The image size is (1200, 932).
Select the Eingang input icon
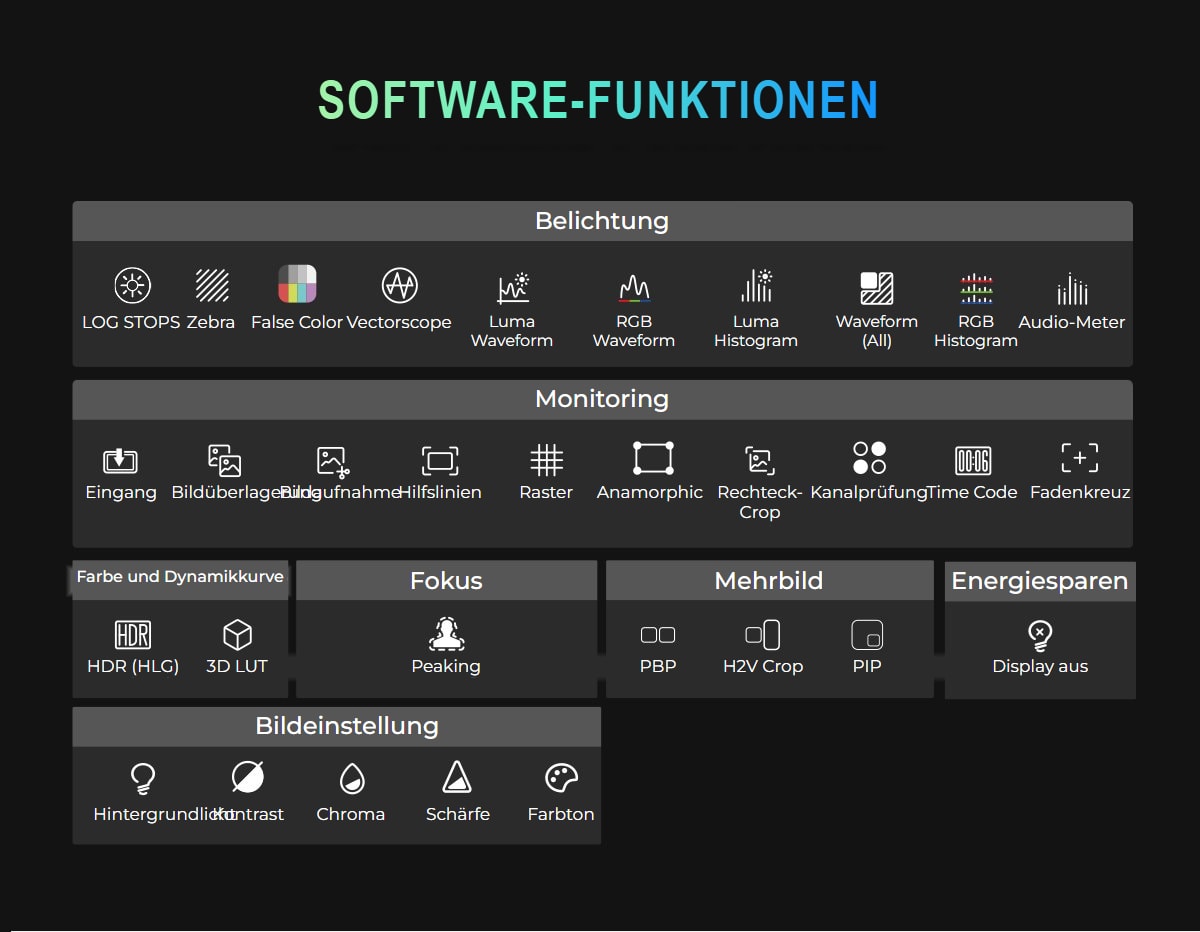(x=120, y=461)
